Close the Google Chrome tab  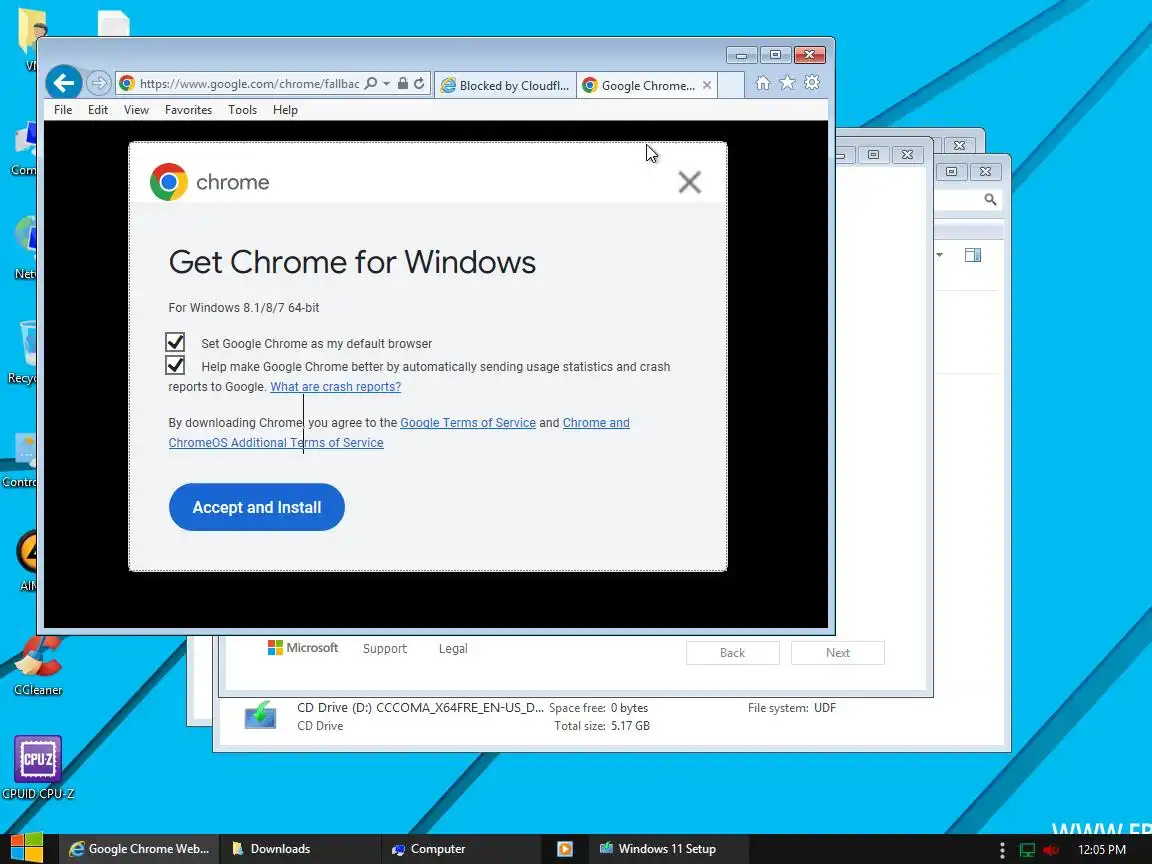point(707,85)
